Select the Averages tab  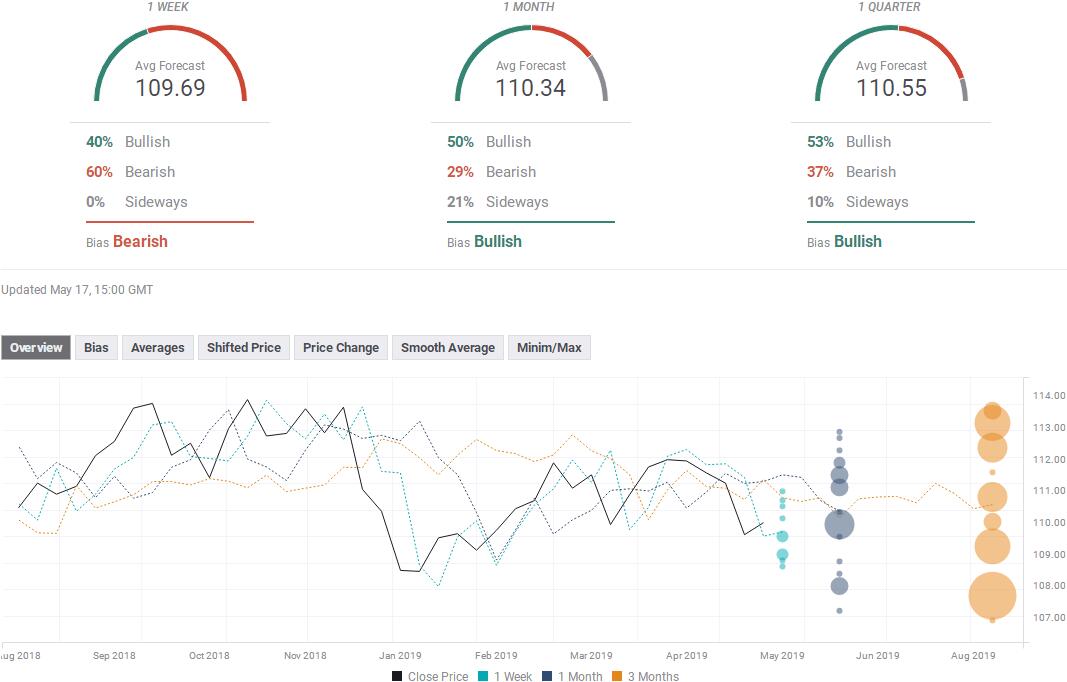157,348
